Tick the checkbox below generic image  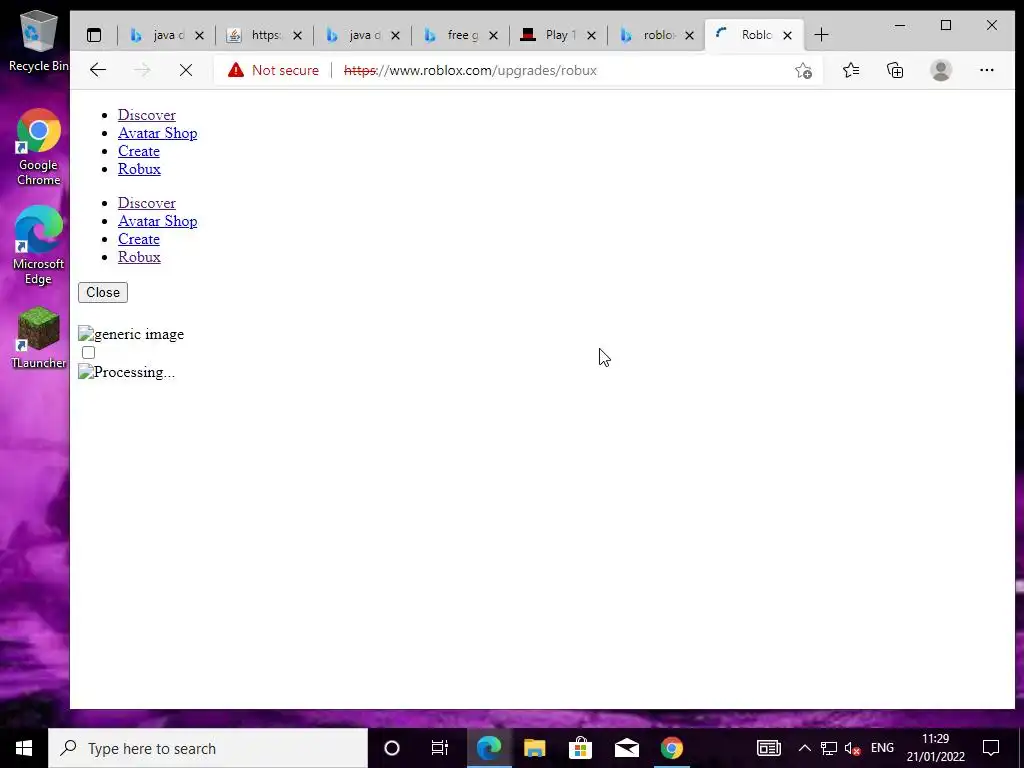89,353
